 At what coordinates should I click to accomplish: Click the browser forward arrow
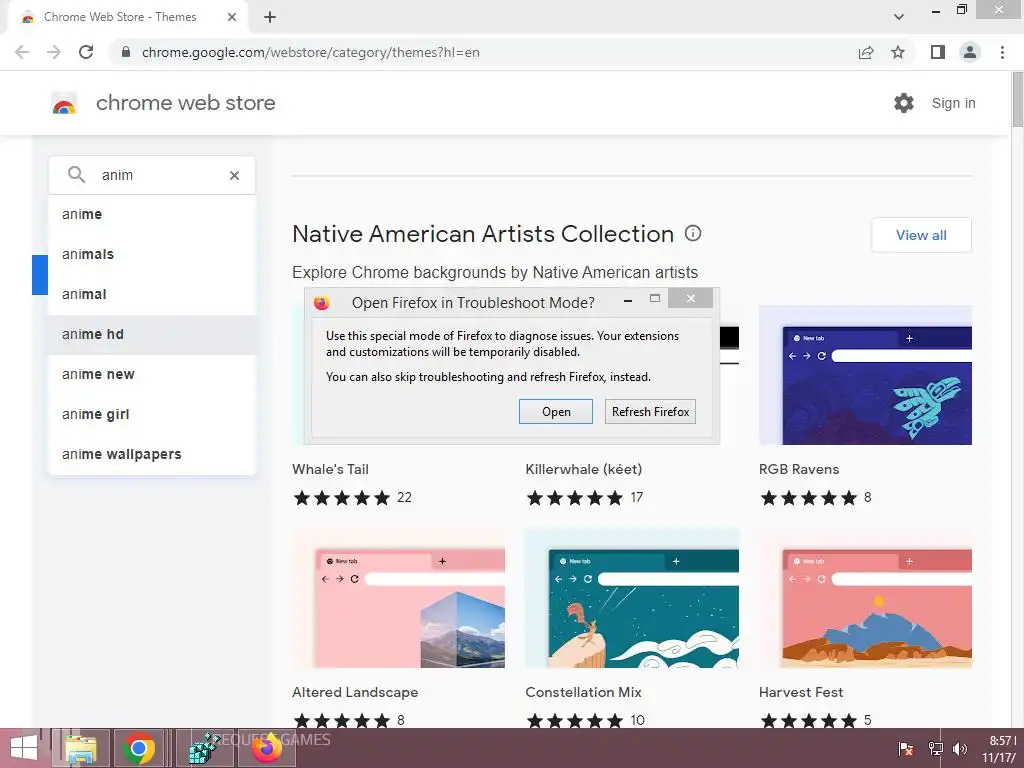point(54,52)
